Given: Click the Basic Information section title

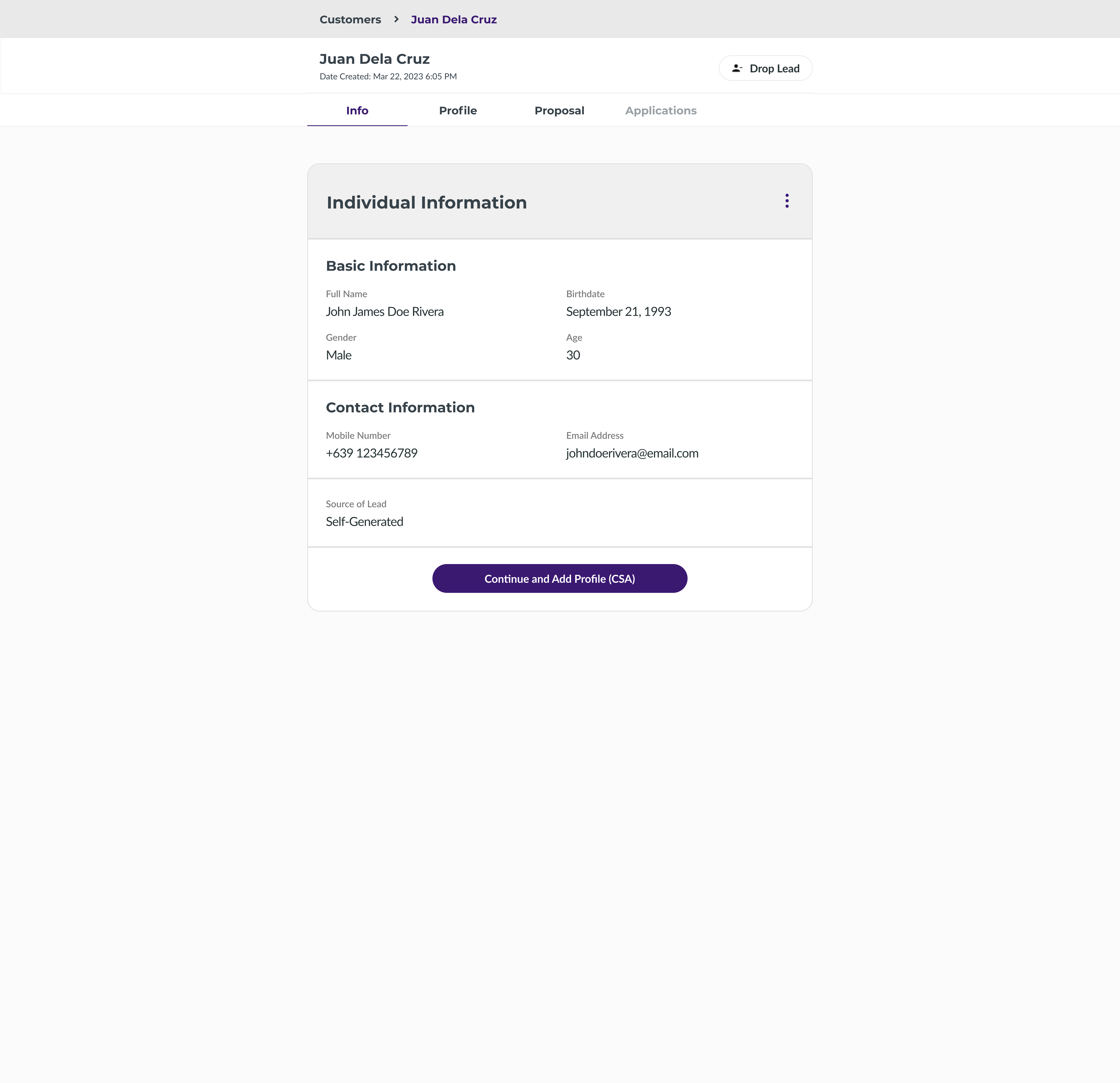Looking at the screenshot, I should pyautogui.click(x=391, y=266).
